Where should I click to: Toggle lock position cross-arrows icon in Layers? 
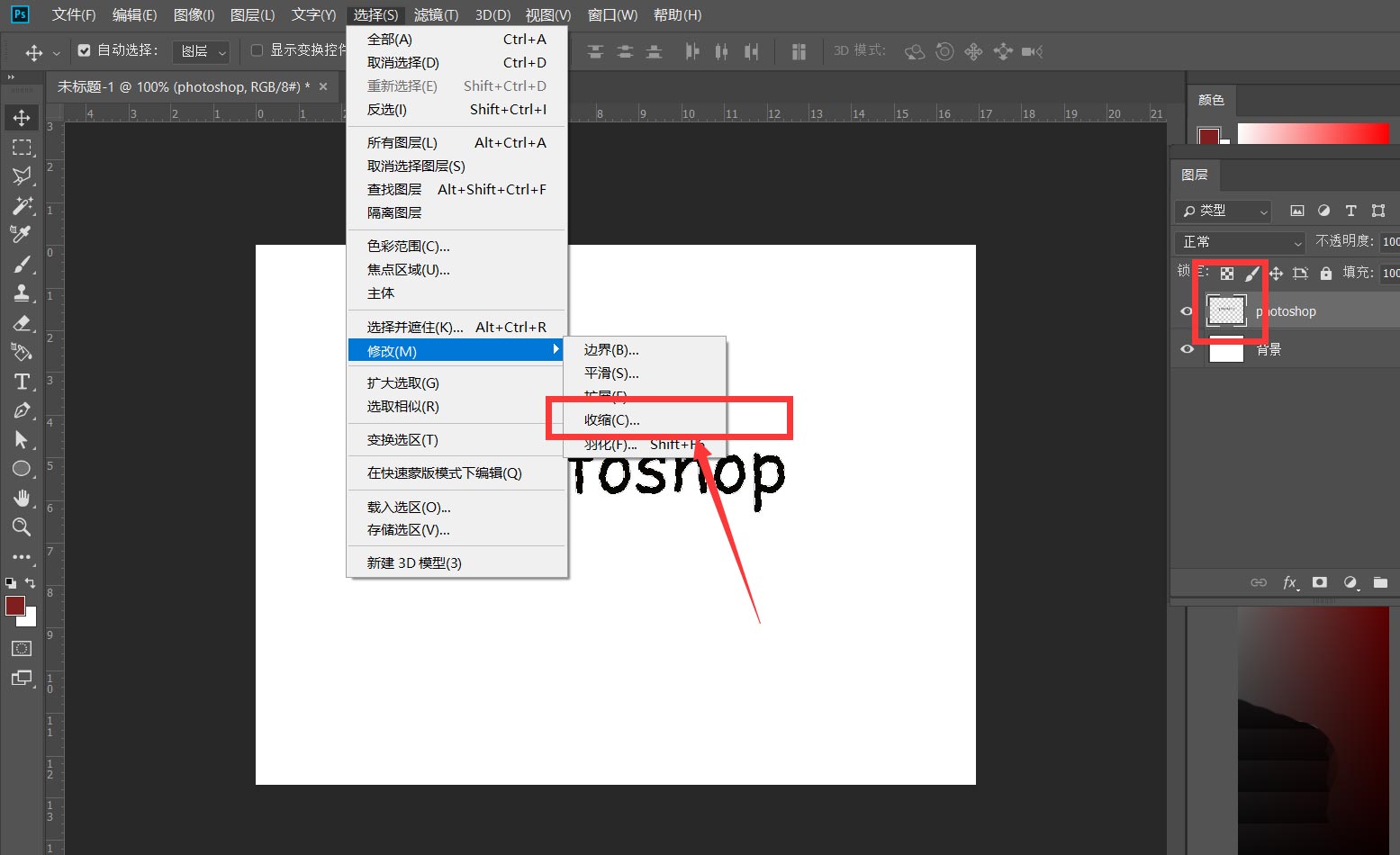coord(1276,273)
